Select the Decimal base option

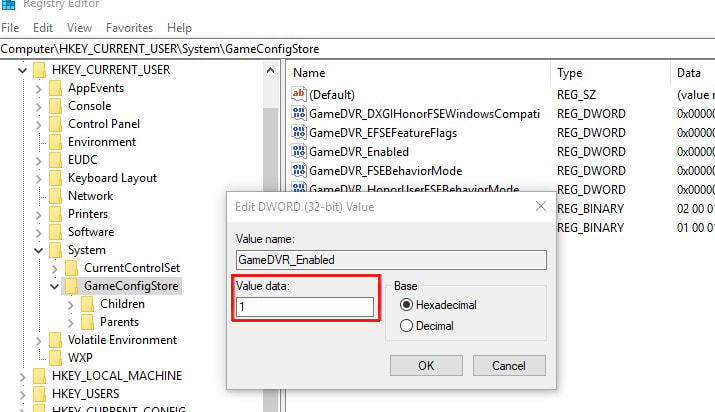click(406, 326)
